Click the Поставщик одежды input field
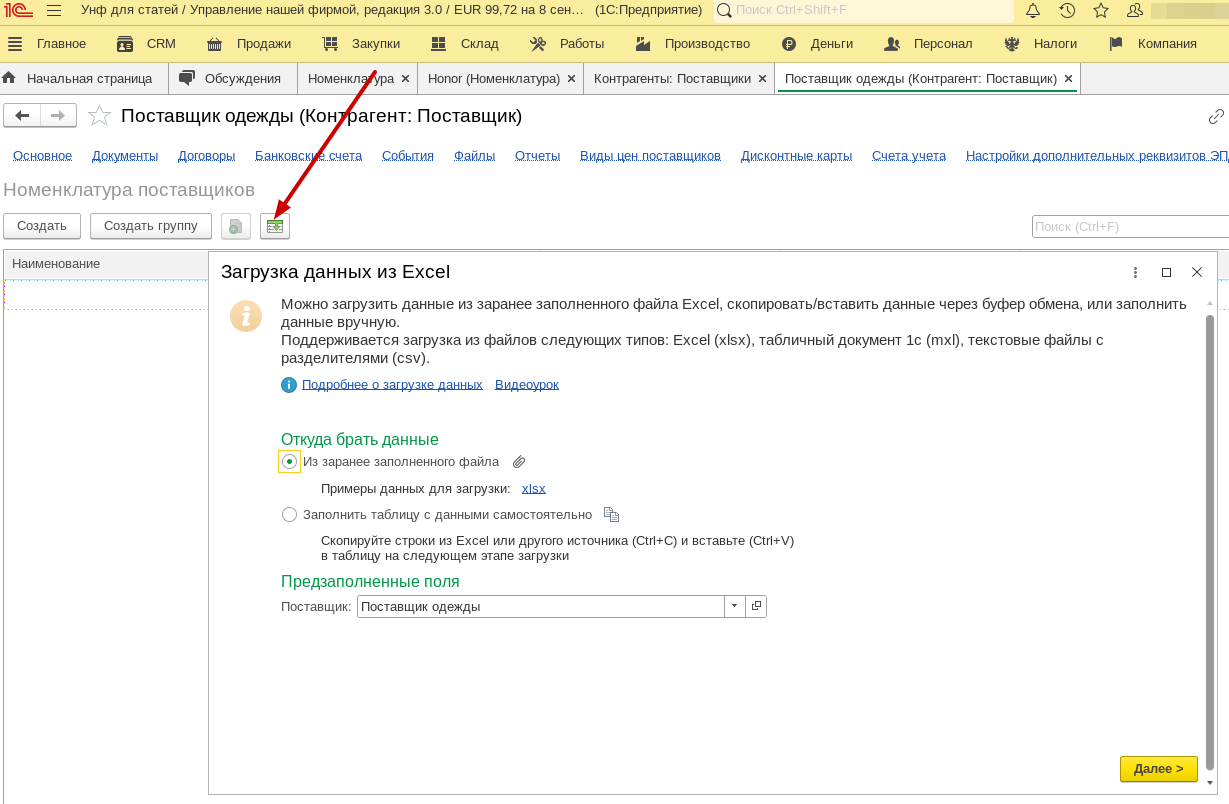 [541, 606]
